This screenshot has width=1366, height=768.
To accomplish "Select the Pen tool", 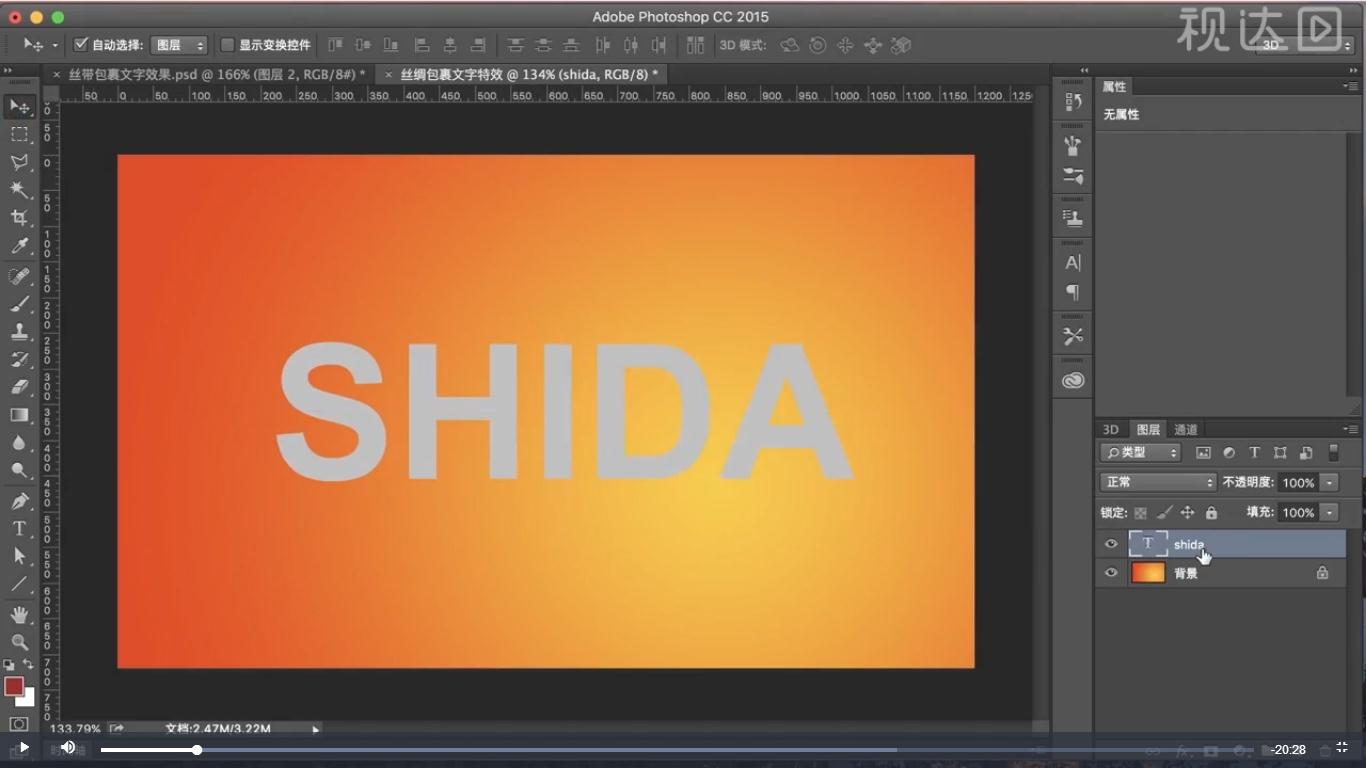I will click(x=19, y=501).
